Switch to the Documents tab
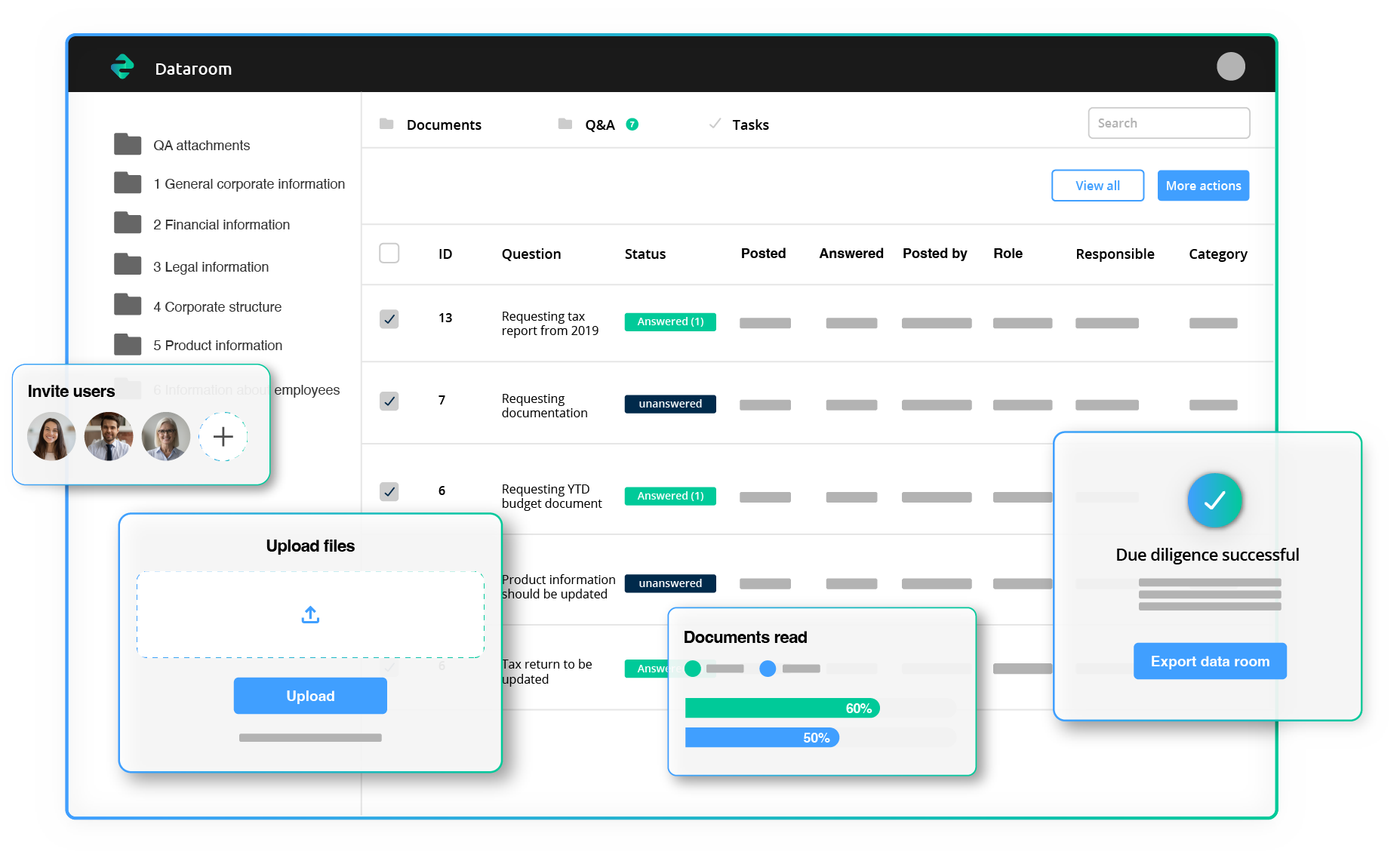 pos(430,125)
